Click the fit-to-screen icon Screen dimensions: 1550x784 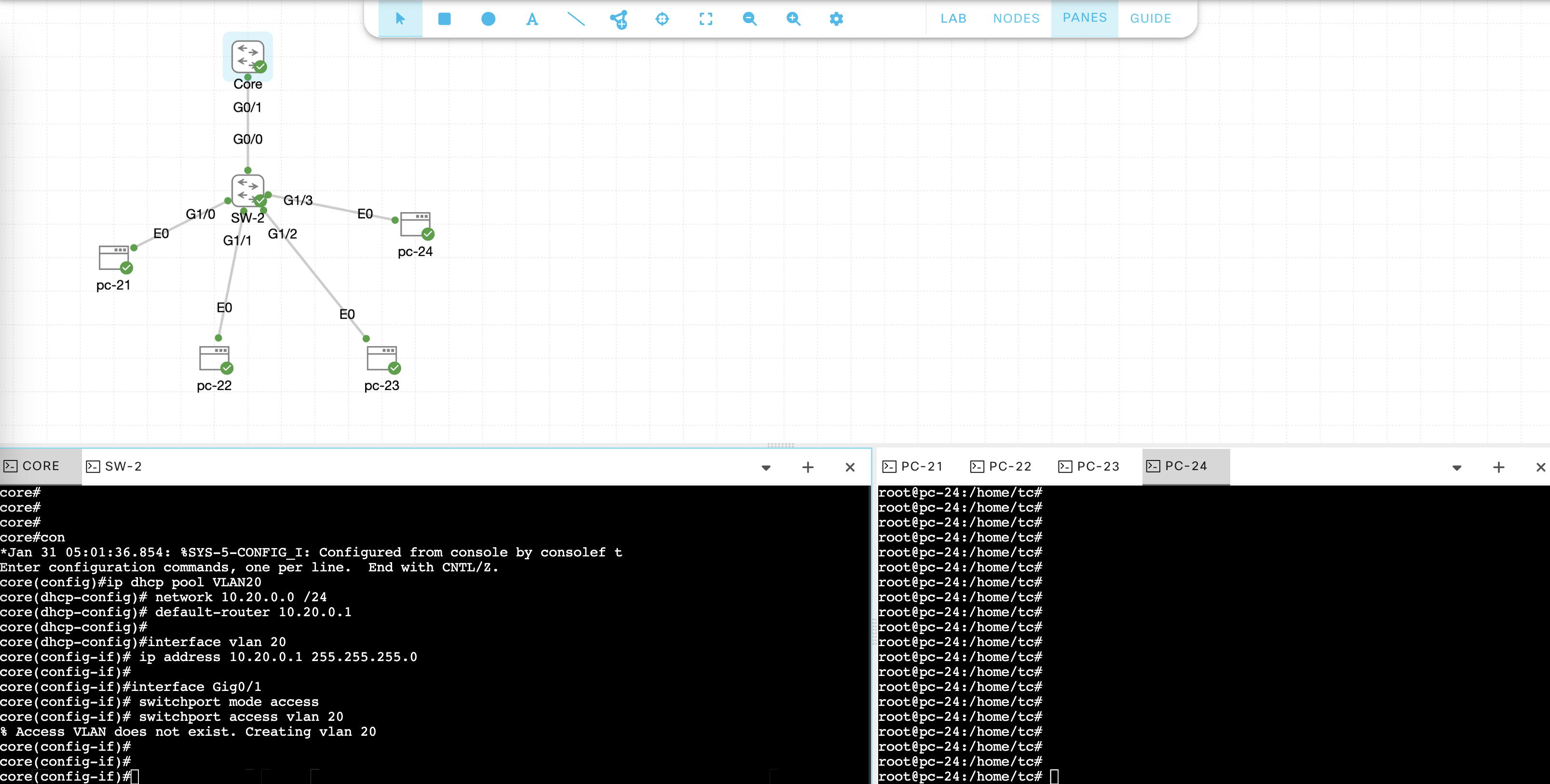pyautogui.click(x=706, y=19)
